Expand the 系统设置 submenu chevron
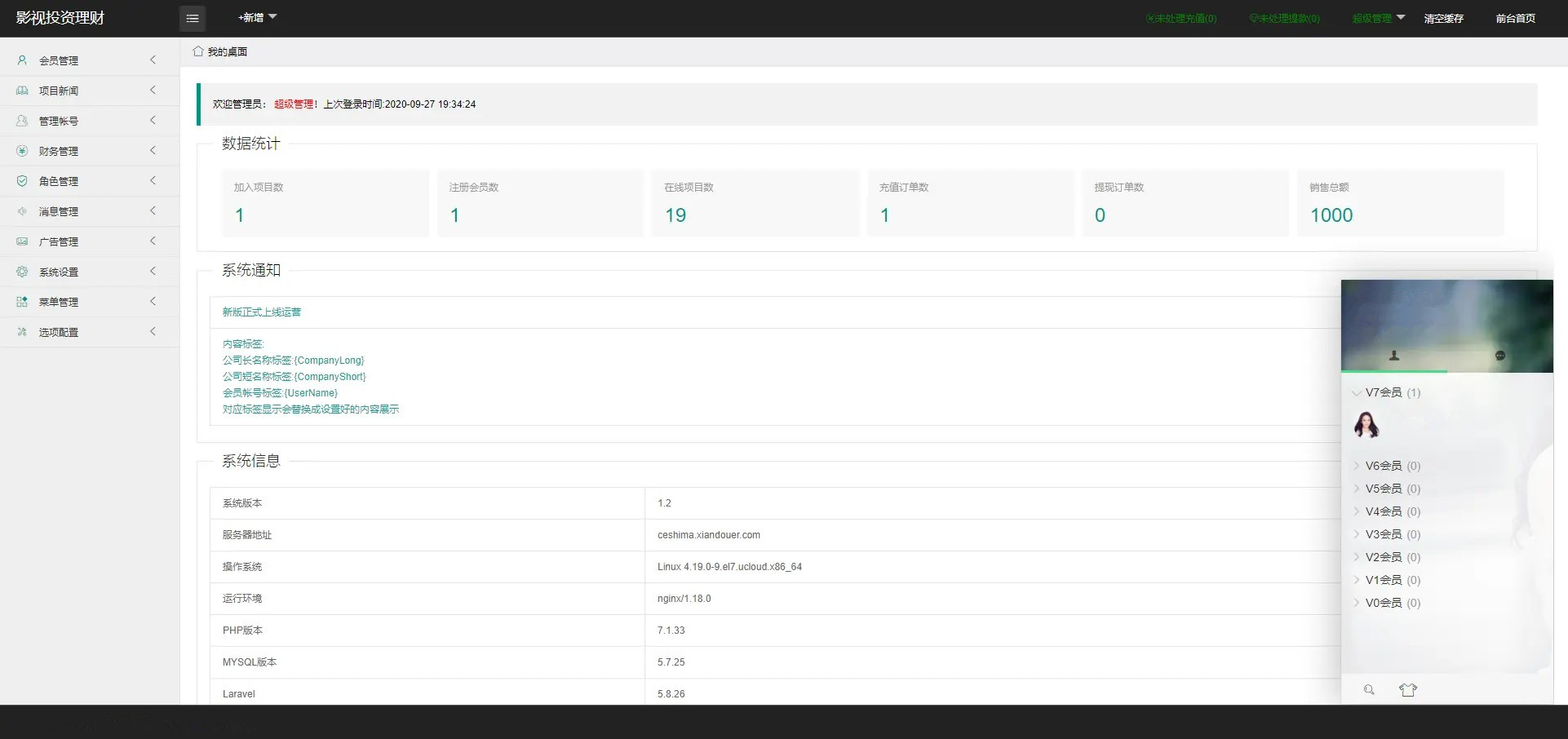 click(x=153, y=271)
